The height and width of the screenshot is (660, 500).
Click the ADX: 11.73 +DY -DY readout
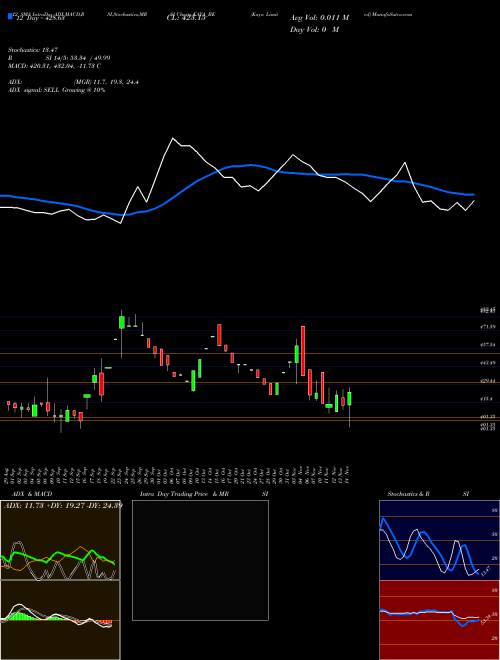[x=63, y=505]
